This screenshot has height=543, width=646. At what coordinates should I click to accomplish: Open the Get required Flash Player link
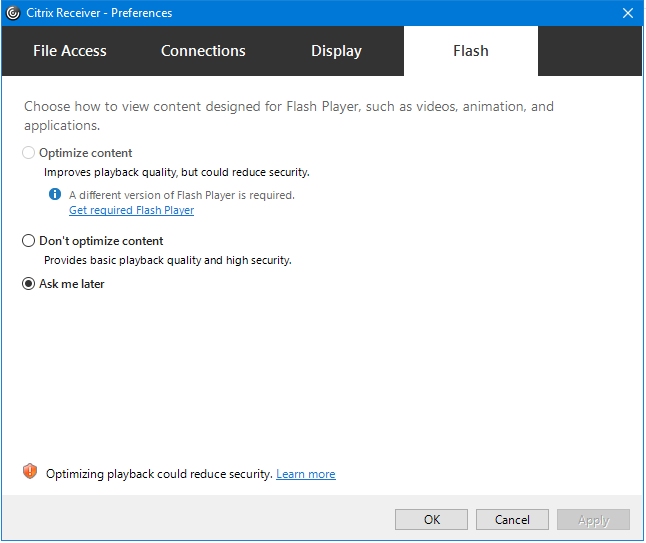pos(131,210)
